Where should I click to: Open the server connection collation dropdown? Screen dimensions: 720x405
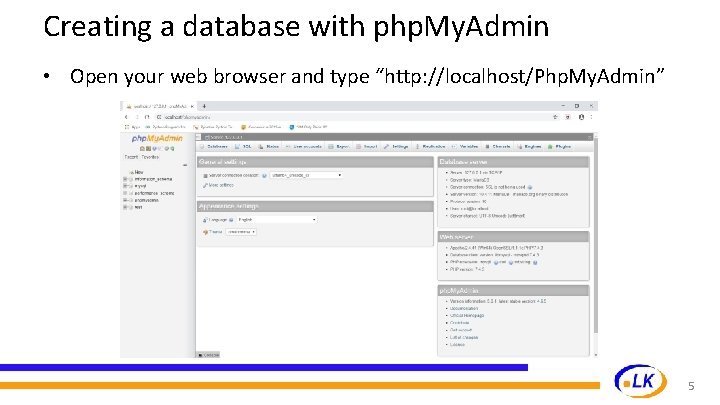(x=306, y=175)
